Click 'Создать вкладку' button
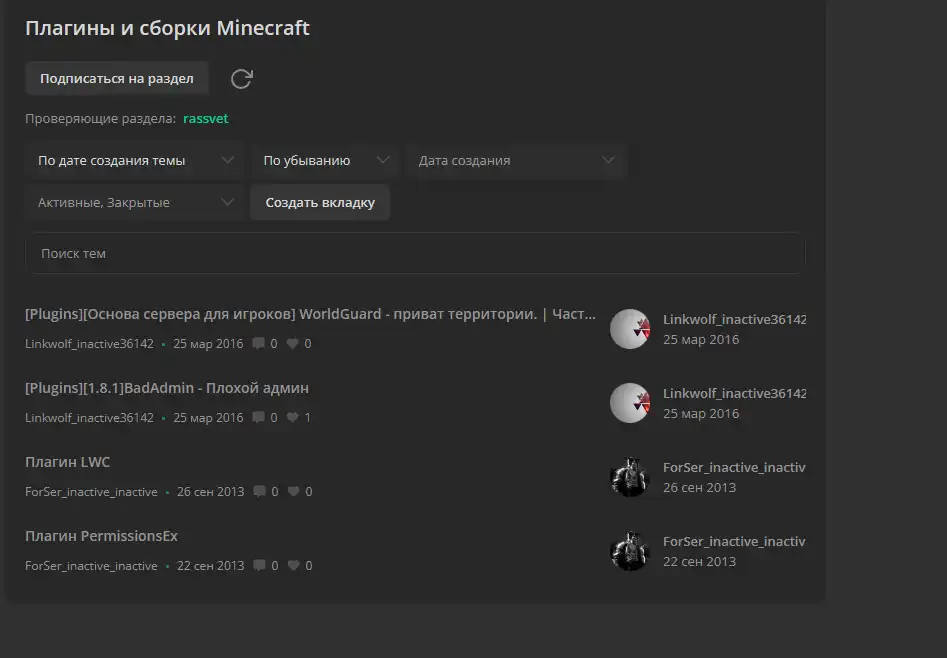 coord(320,202)
